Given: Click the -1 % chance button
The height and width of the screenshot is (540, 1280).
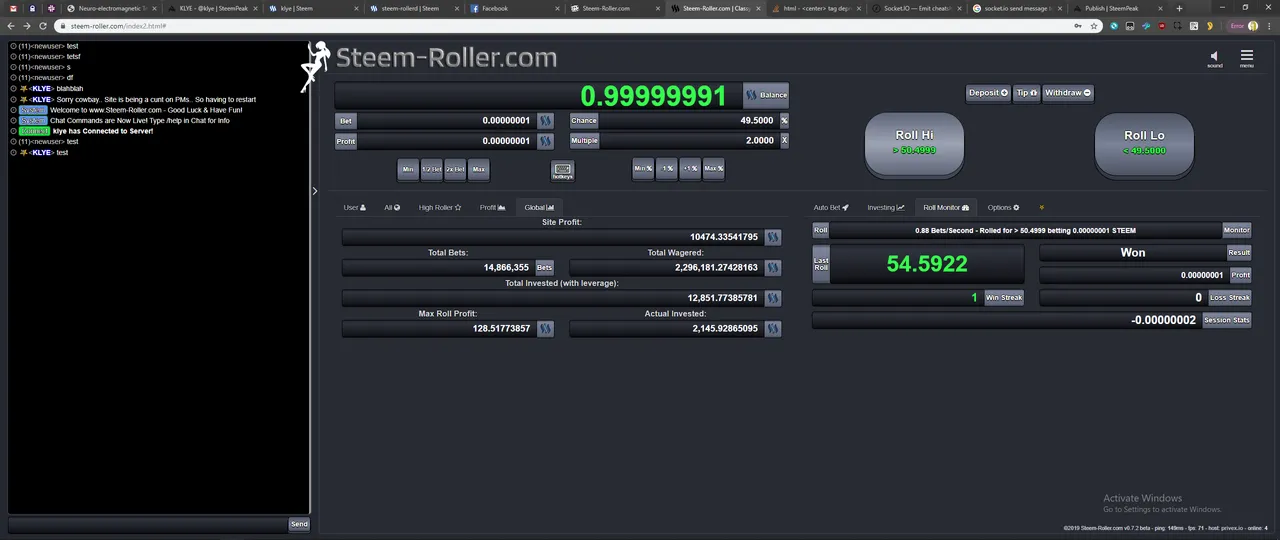Looking at the screenshot, I should click(x=666, y=169).
